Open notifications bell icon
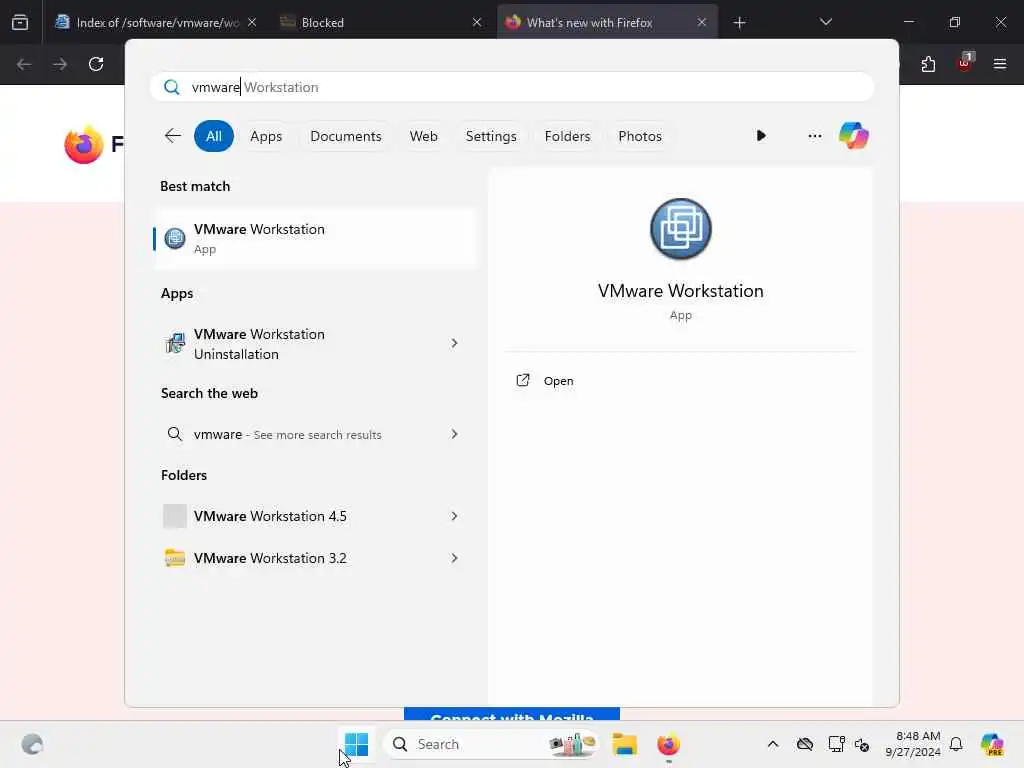The height and width of the screenshot is (768, 1024). [956, 744]
